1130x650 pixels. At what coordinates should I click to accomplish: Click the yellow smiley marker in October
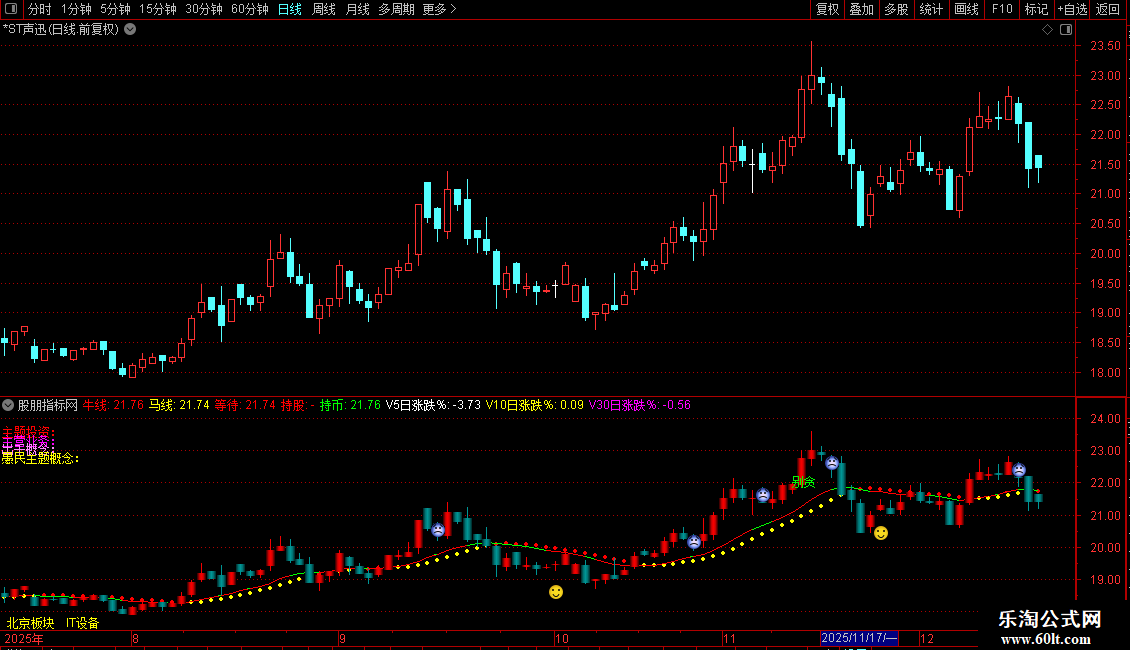tap(556, 592)
